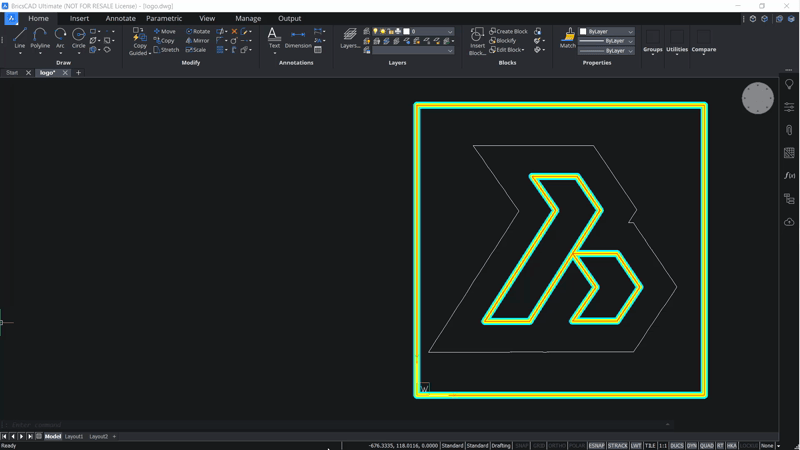Select the Dimension tool

[x=298, y=39]
